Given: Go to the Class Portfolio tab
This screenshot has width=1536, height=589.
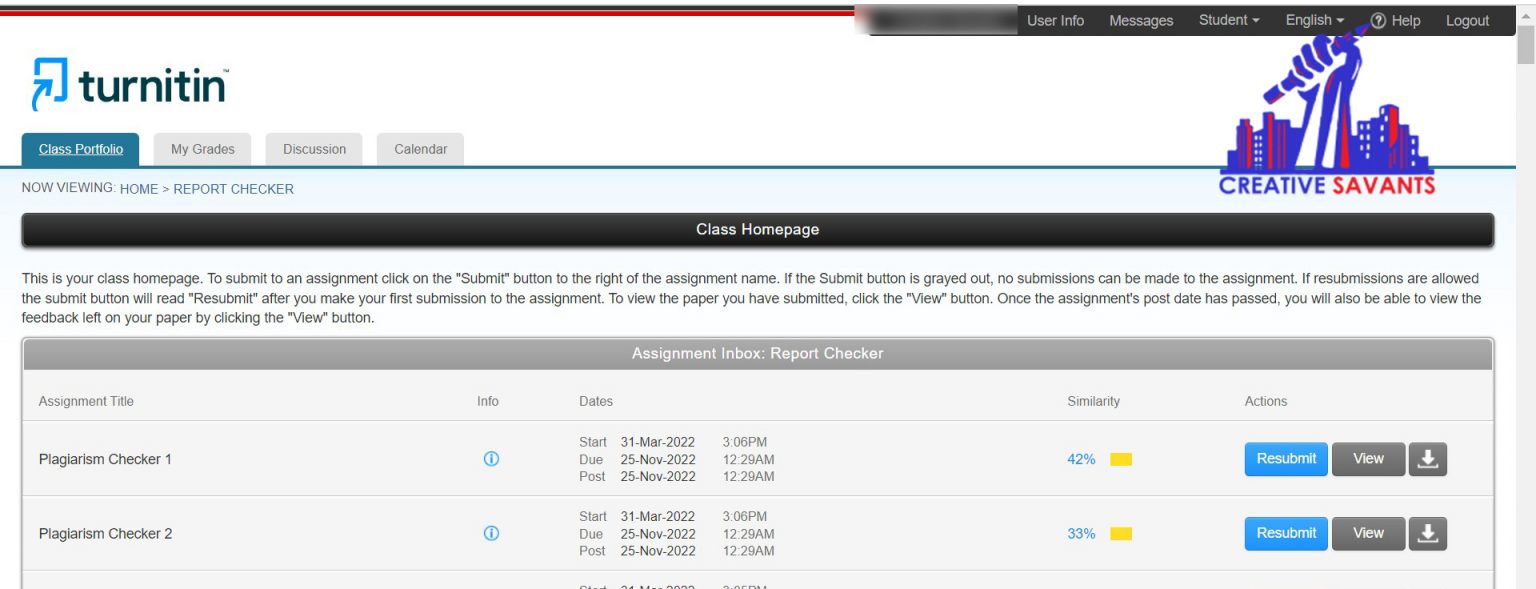Looking at the screenshot, I should [x=81, y=149].
